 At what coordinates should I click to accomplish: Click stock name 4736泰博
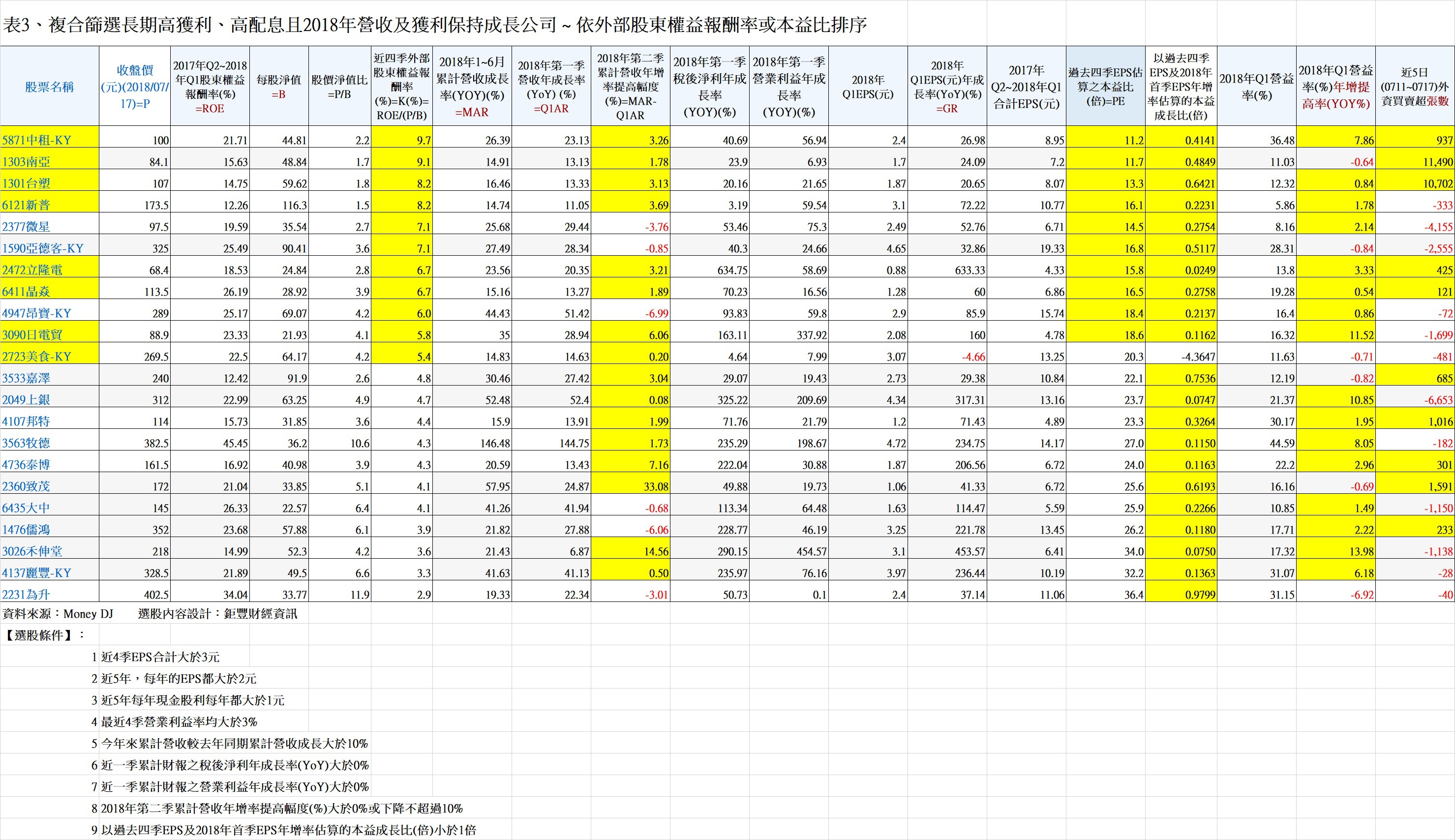coord(26,465)
